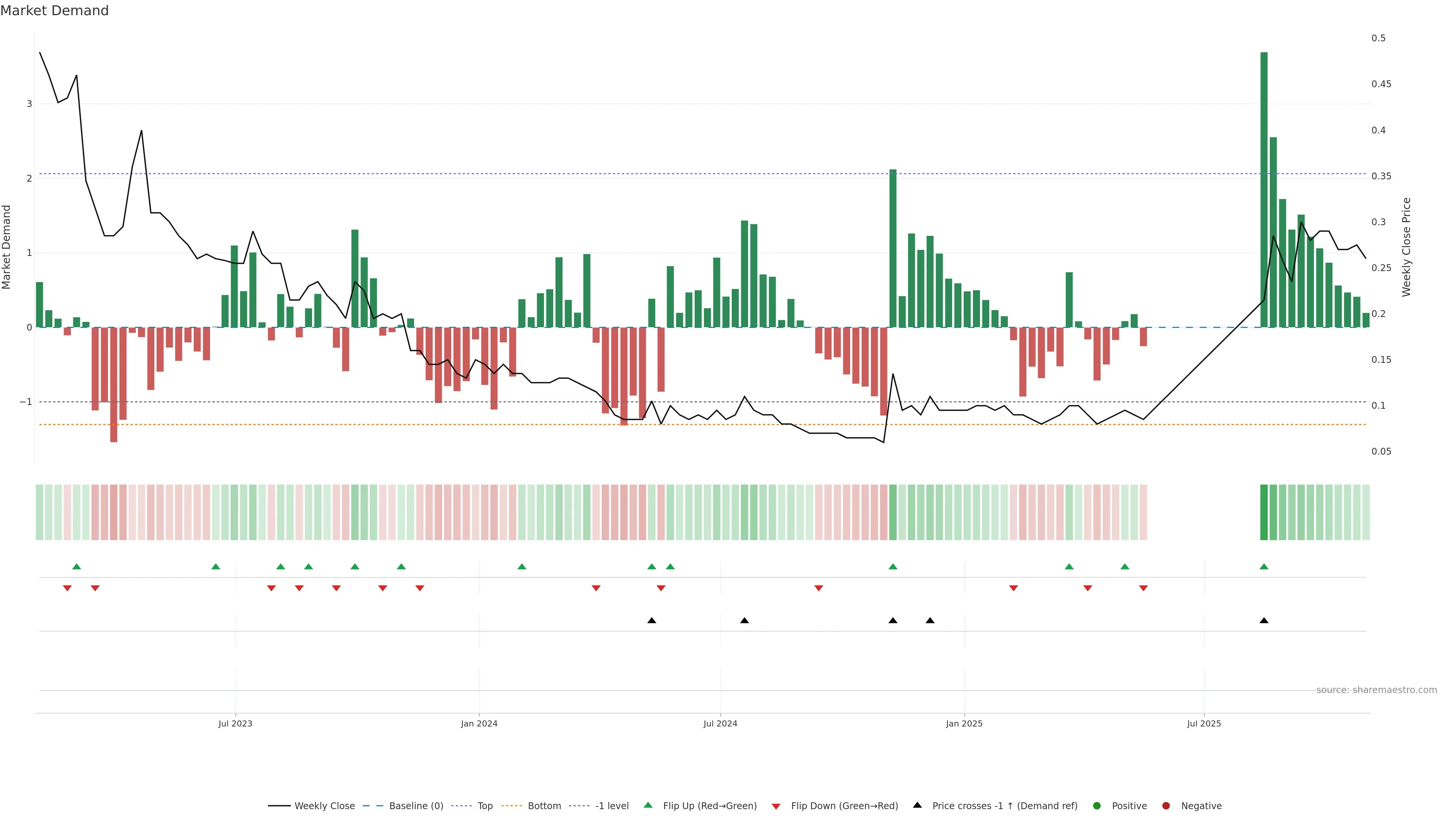The image size is (1456, 819).
Task: Click the Jan 2025 axis label
Action: click(x=964, y=723)
